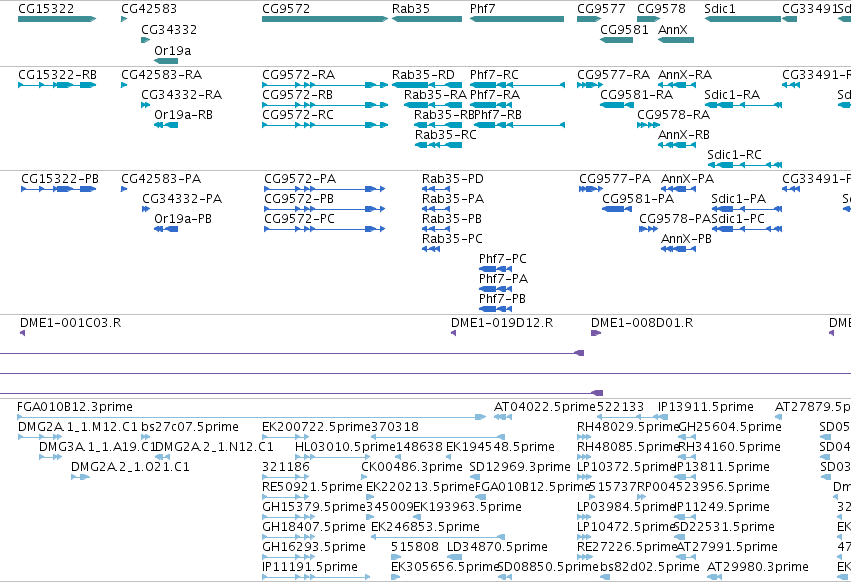This screenshot has width=851, height=582.
Task: Click transcript label CG42583-RA
Action: point(161,74)
